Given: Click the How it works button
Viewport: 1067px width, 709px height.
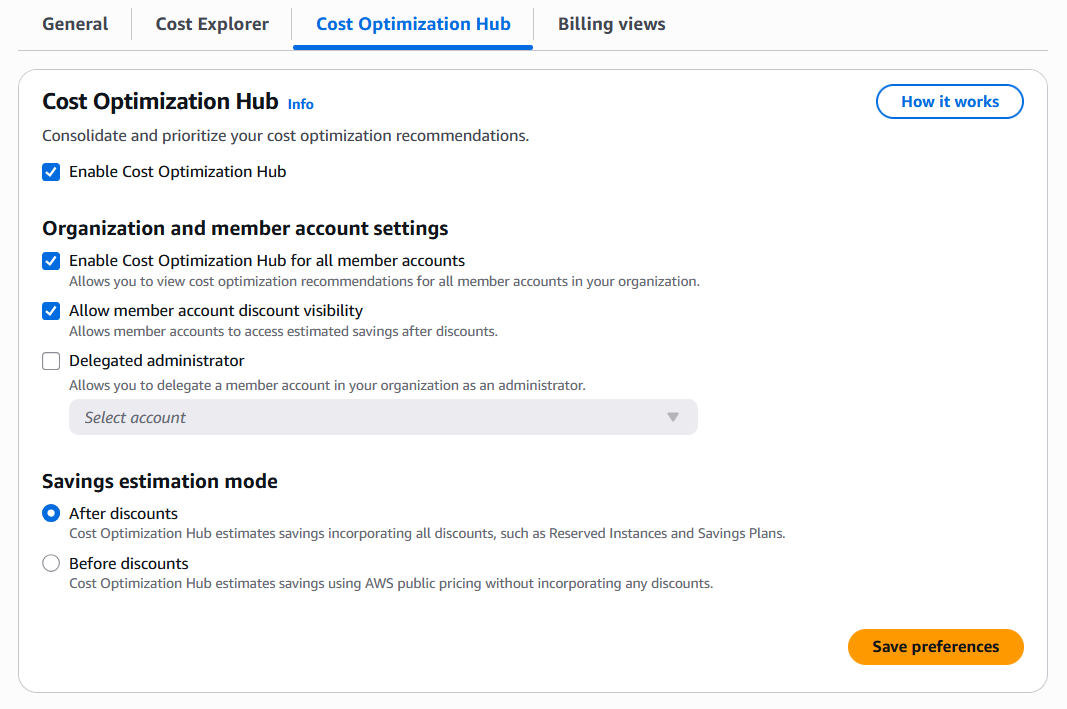Looking at the screenshot, I should (949, 101).
